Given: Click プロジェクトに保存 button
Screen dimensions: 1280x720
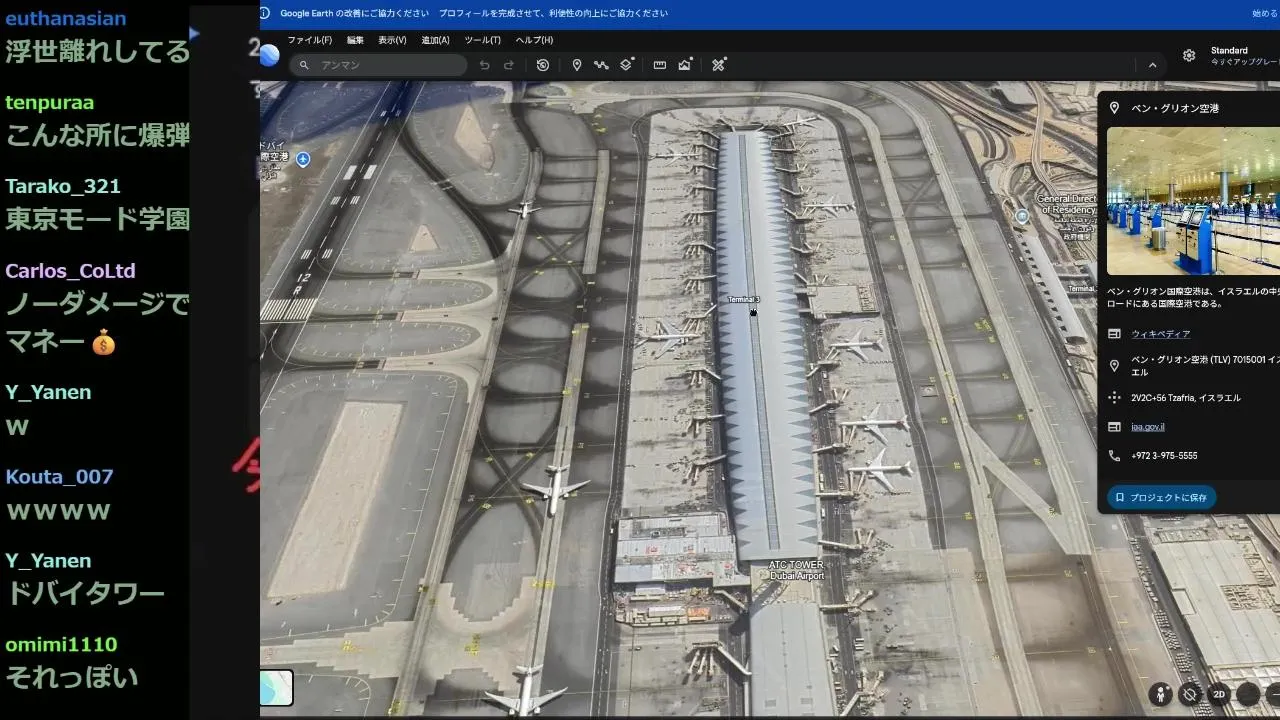Looking at the screenshot, I should [x=1161, y=497].
